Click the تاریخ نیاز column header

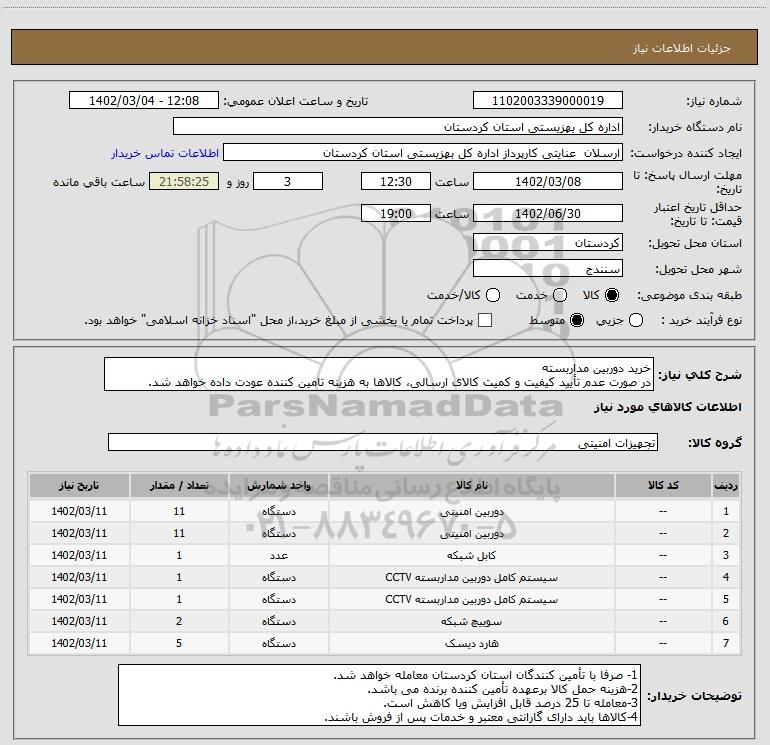click(79, 485)
